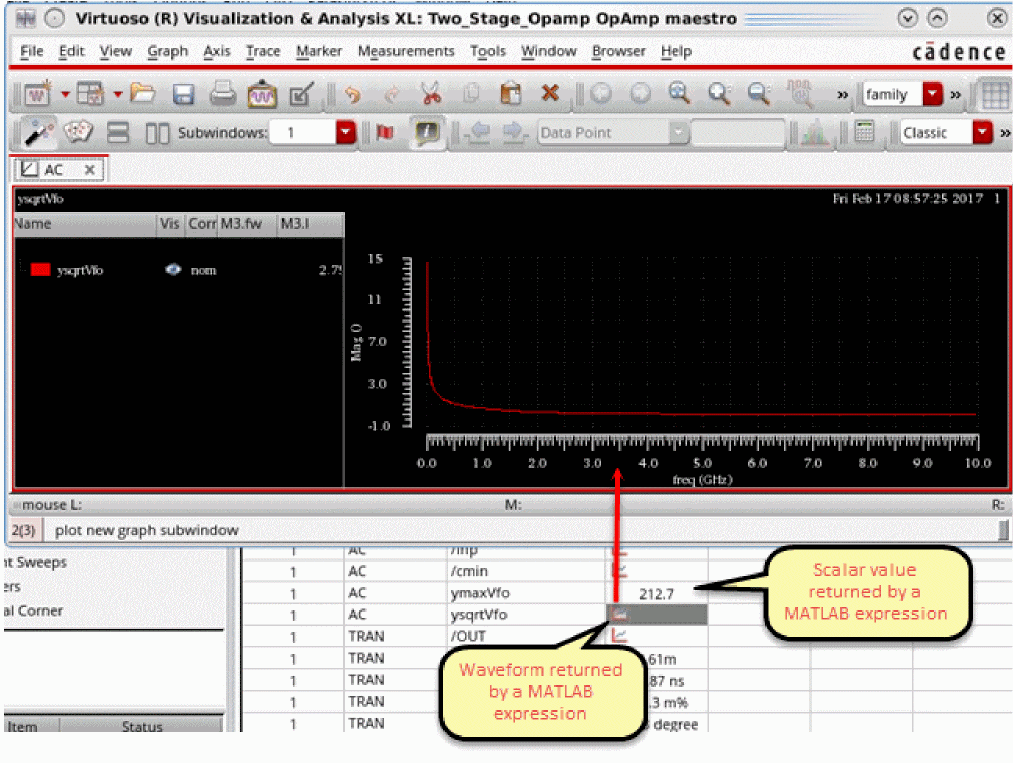Click the histogram chart icon
The height and width of the screenshot is (763, 1013).
click(x=815, y=133)
